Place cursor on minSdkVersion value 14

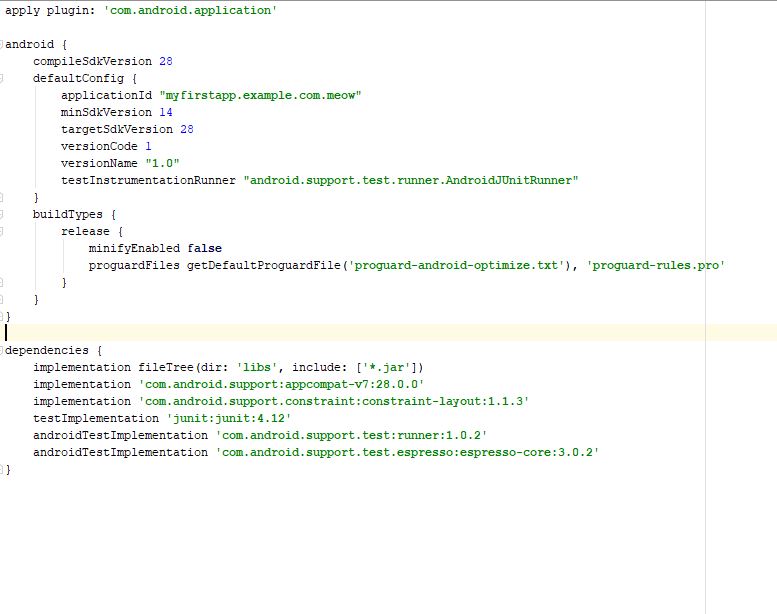coord(166,112)
